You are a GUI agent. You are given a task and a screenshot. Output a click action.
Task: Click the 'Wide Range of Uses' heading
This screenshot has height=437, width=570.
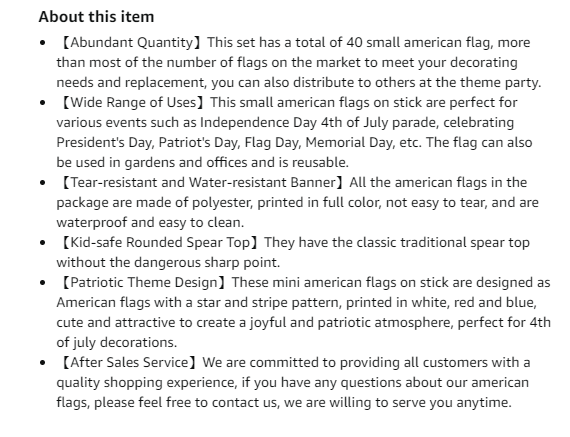pyautogui.click(x=133, y=103)
